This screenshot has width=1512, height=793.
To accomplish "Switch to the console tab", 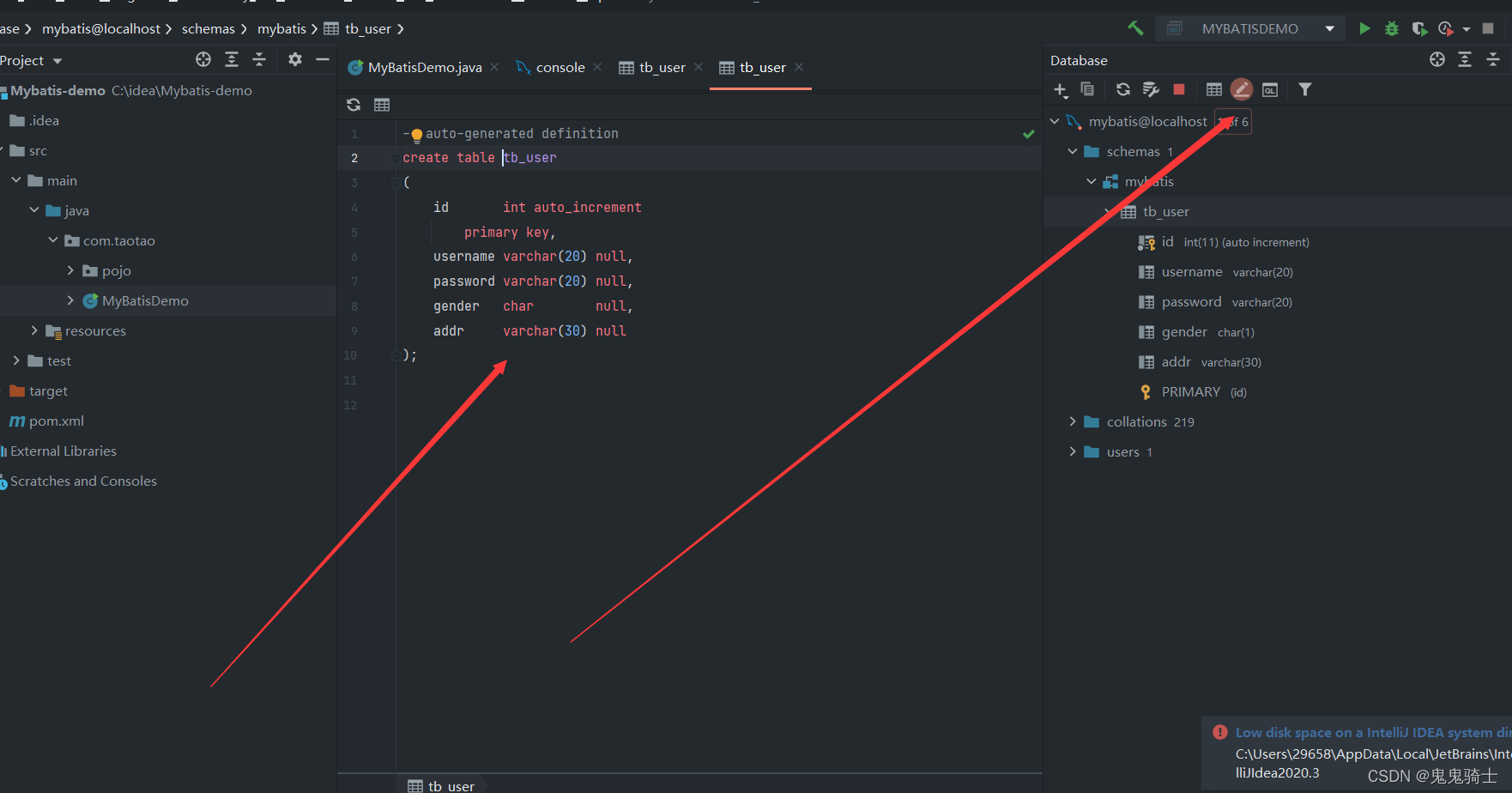I will click(551, 68).
